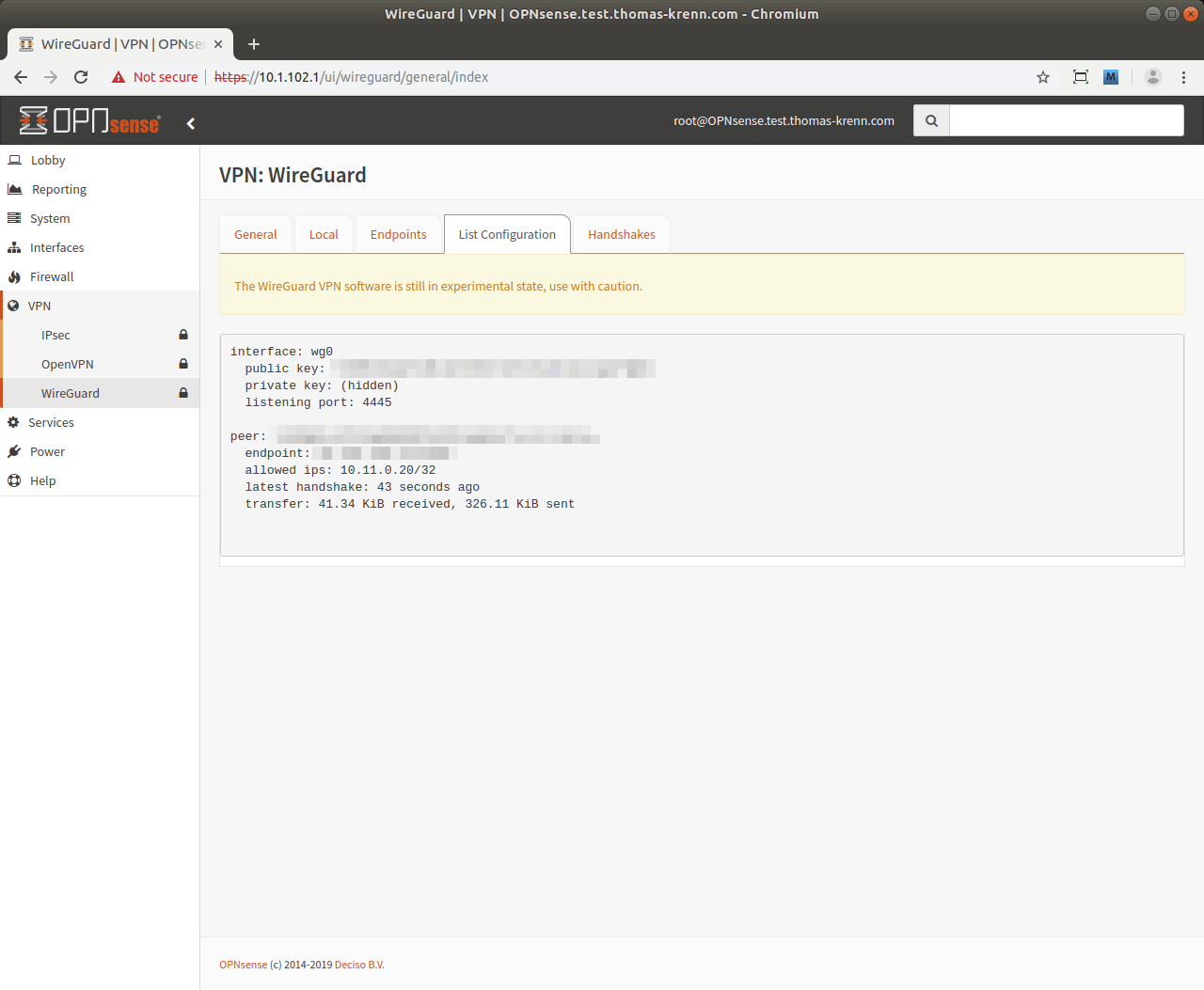Open OpenVPN in the VPN submenu
1204x990 pixels.
point(68,364)
